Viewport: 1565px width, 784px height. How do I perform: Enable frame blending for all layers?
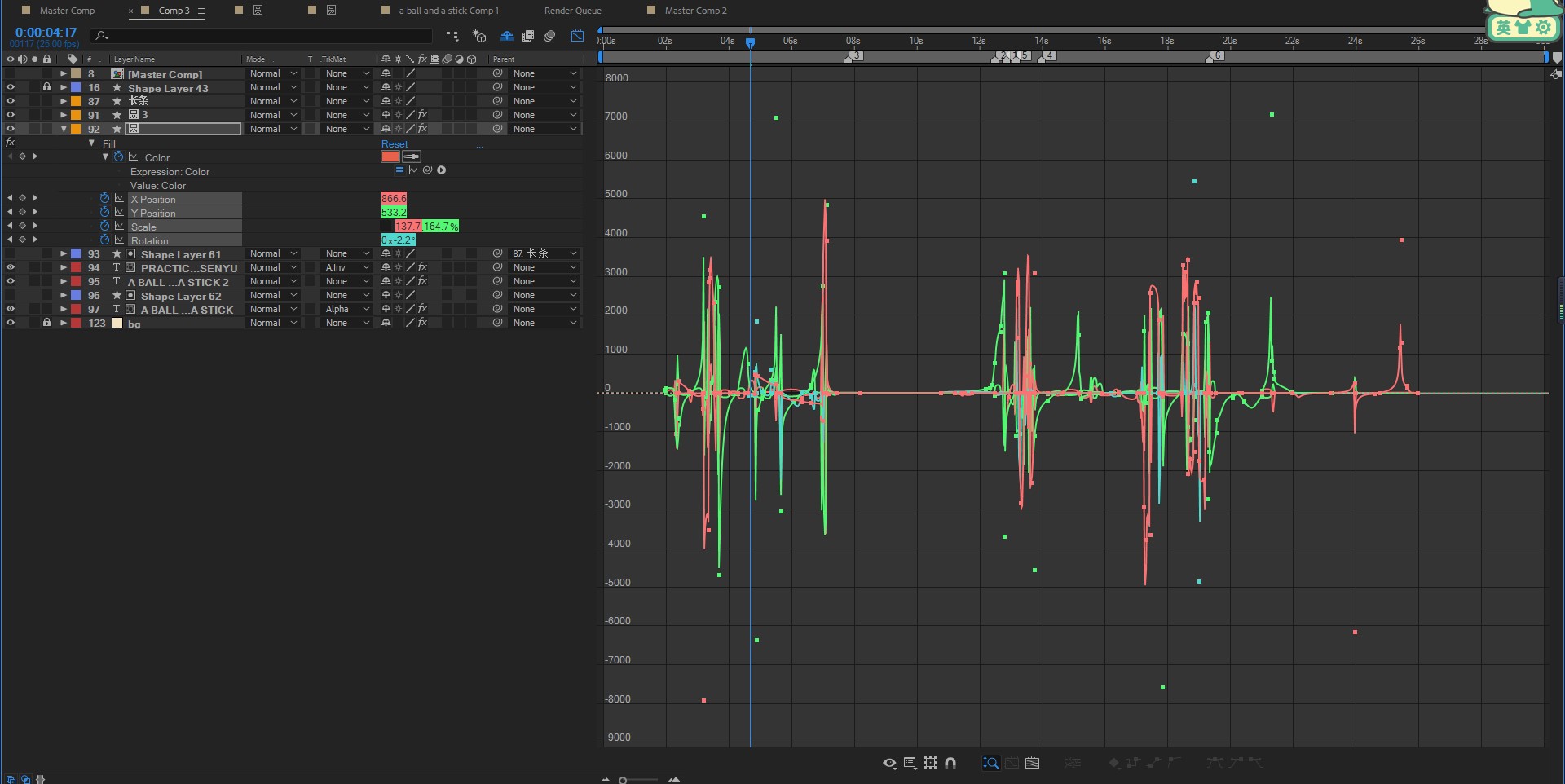point(528,36)
